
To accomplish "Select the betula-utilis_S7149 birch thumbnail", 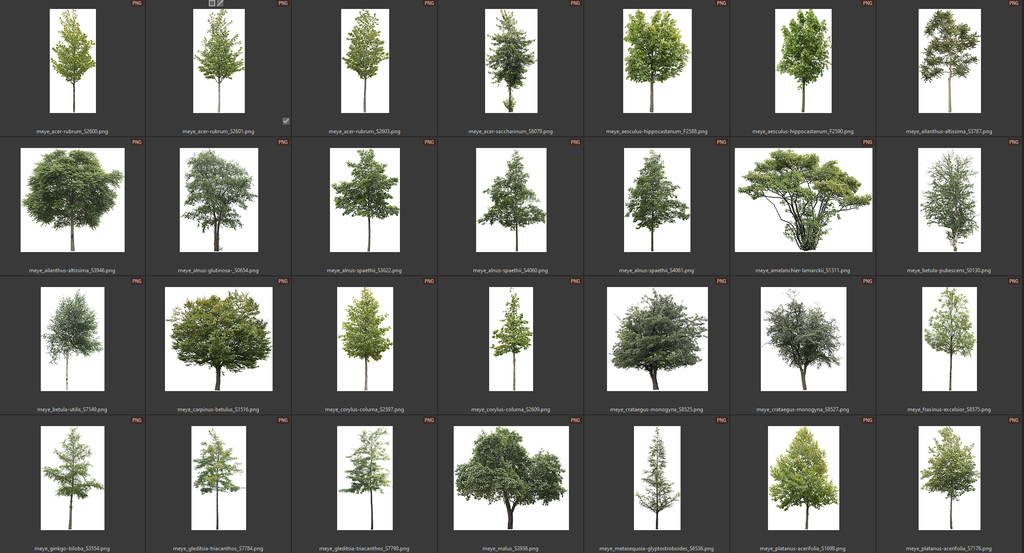I will (x=73, y=339).
